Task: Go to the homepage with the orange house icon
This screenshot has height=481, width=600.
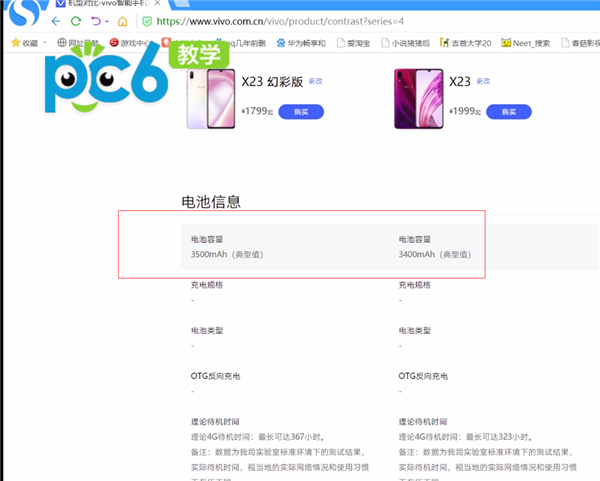Action: [x=122, y=21]
